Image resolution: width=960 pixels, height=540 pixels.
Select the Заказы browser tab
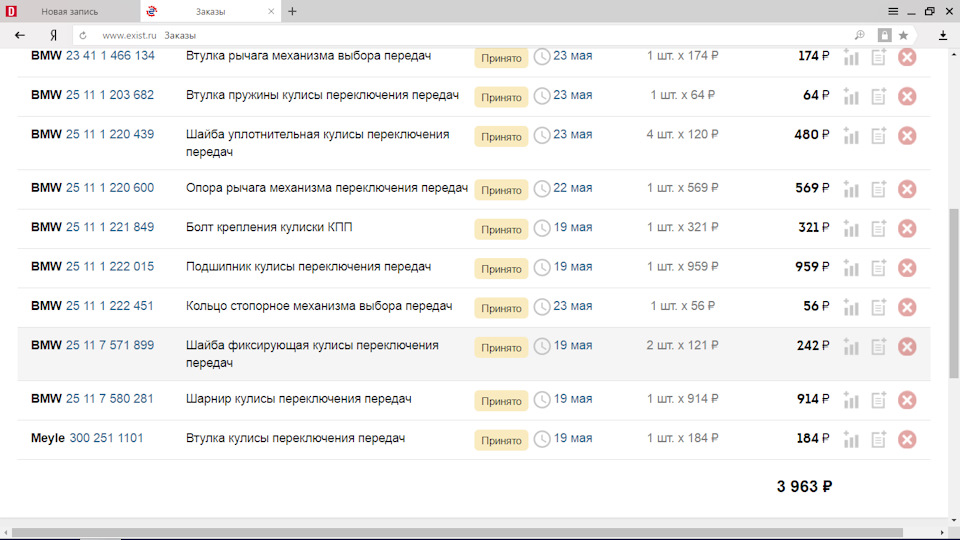pos(211,11)
